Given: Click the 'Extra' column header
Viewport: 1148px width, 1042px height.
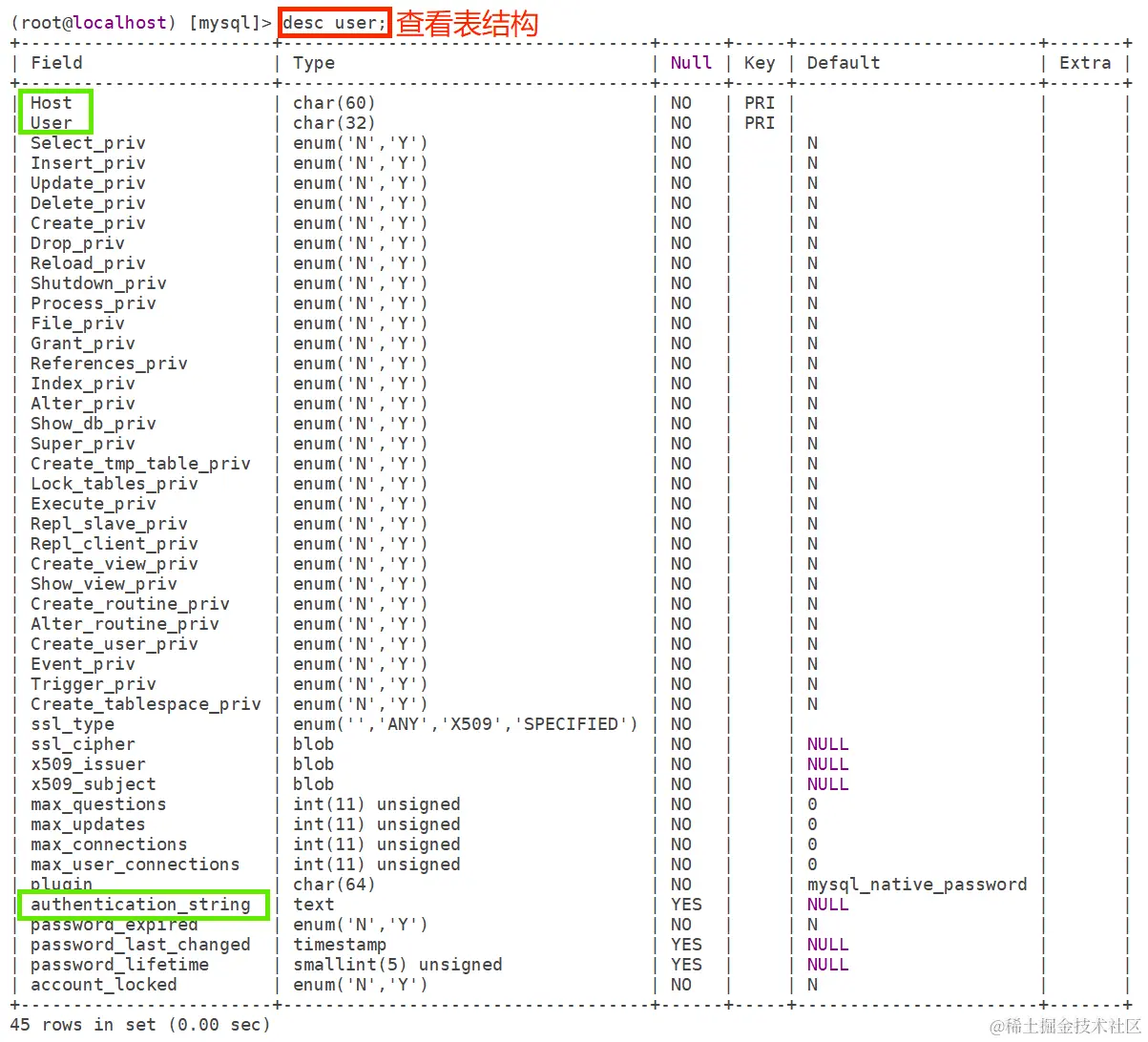Looking at the screenshot, I should point(1085,63).
